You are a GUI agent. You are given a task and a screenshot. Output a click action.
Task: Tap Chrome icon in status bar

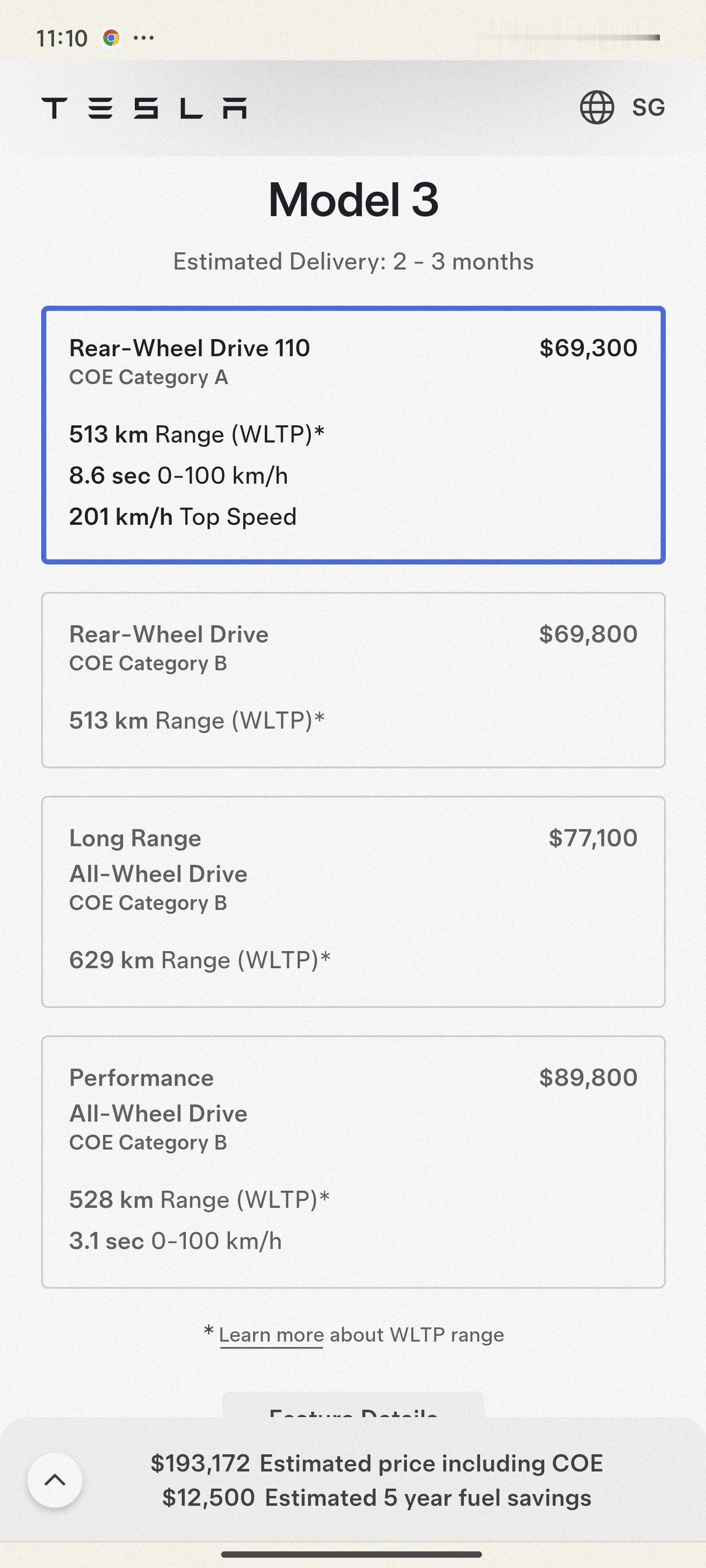[x=111, y=38]
